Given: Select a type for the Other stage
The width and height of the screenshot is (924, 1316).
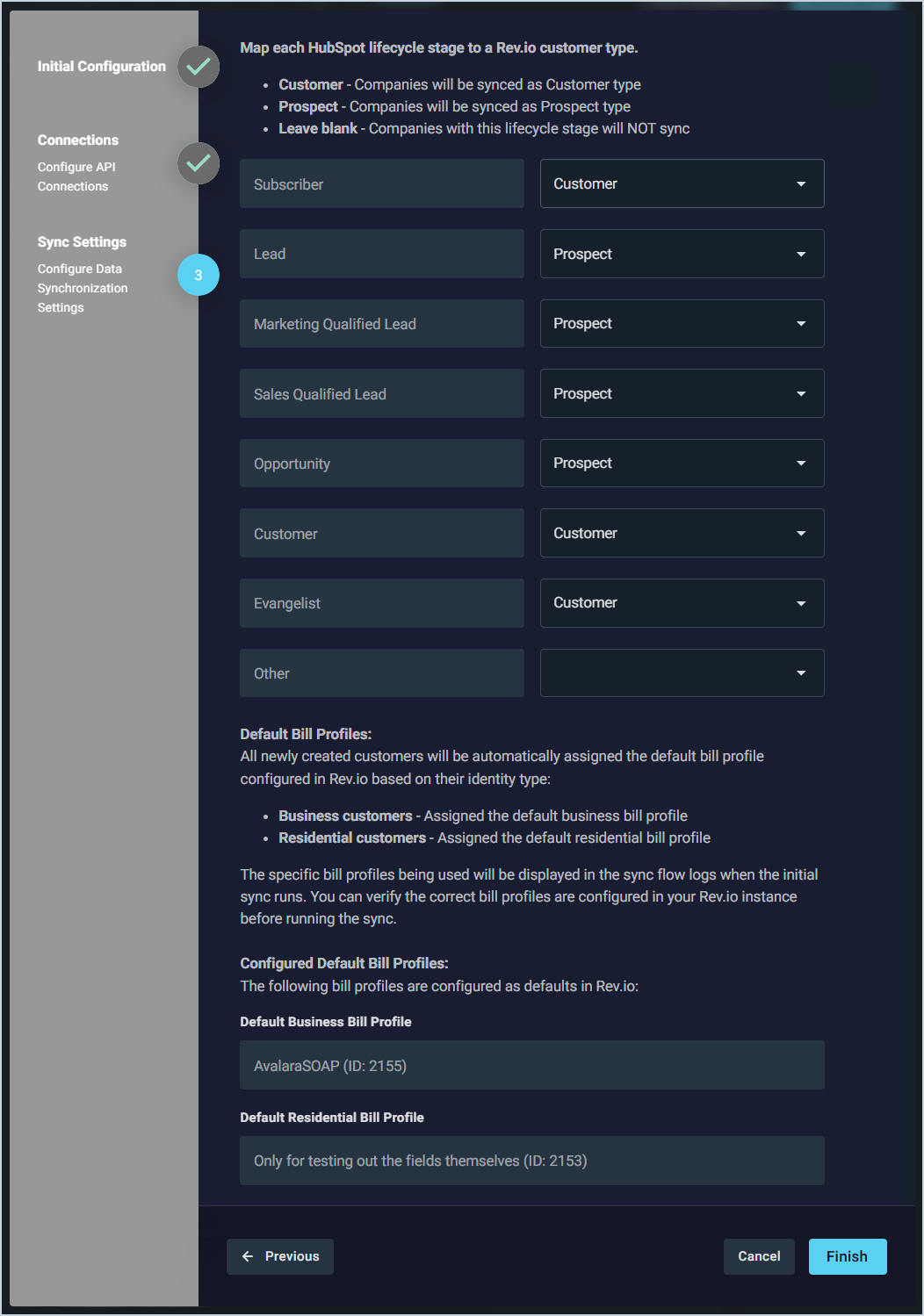Looking at the screenshot, I should [x=682, y=672].
